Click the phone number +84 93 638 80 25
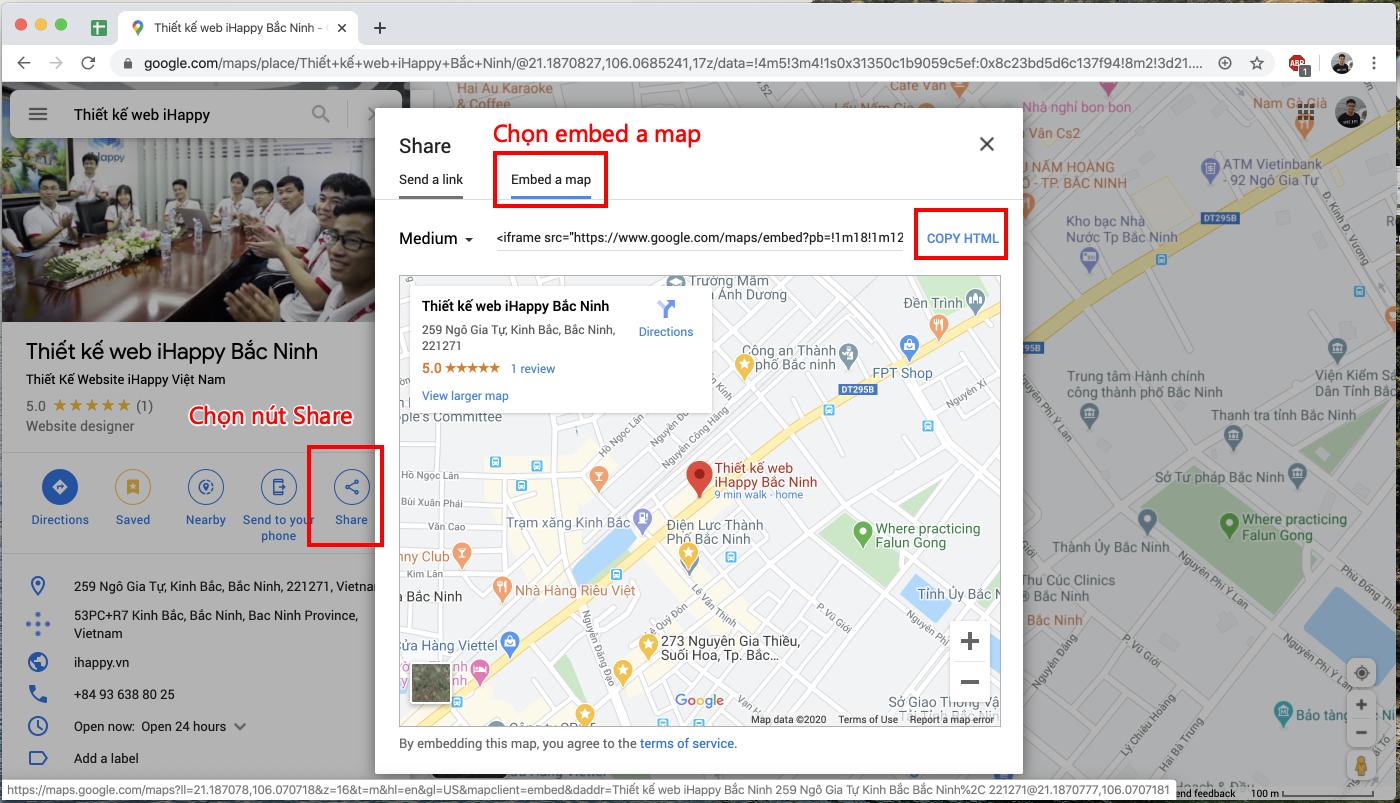The height and width of the screenshot is (803, 1400). coord(124,694)
